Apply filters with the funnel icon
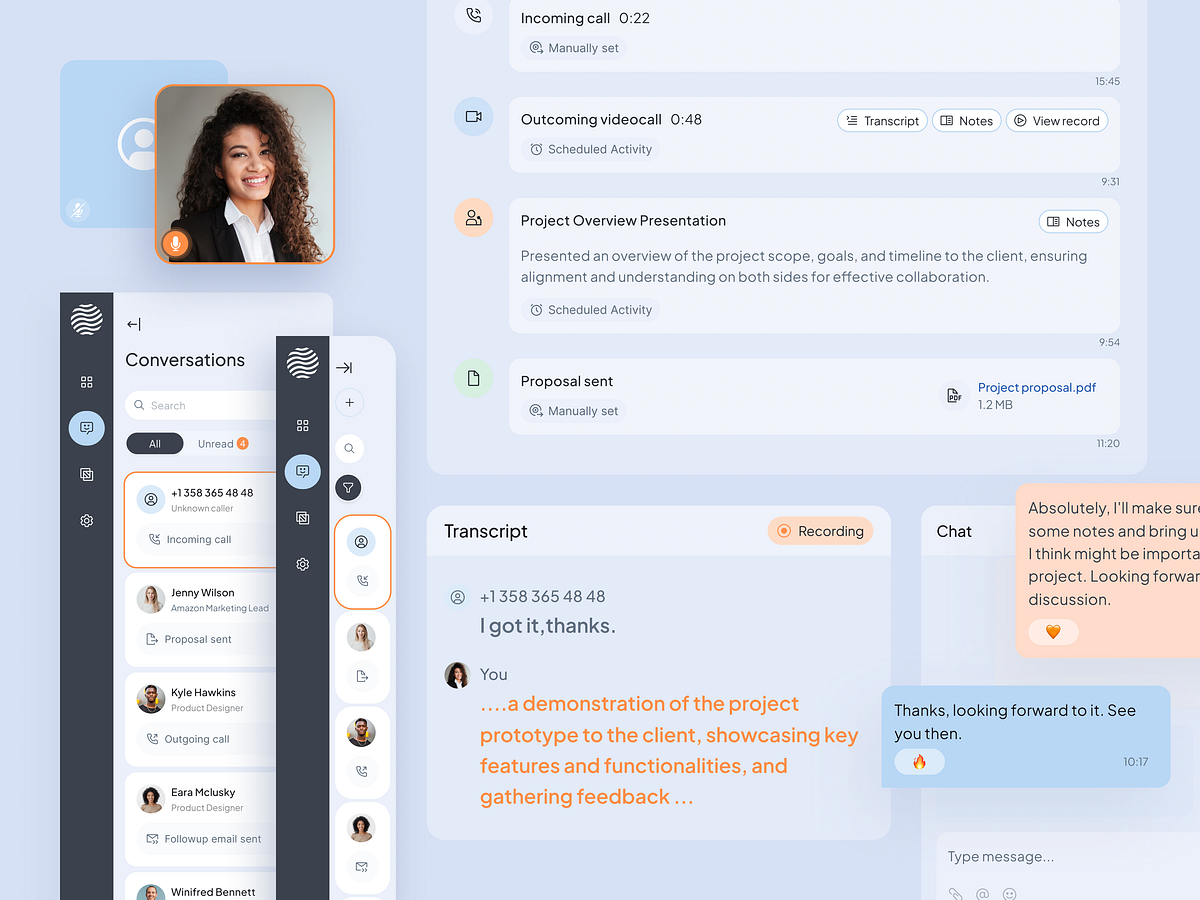The image size is (1200, 900). tap(348, 487)
